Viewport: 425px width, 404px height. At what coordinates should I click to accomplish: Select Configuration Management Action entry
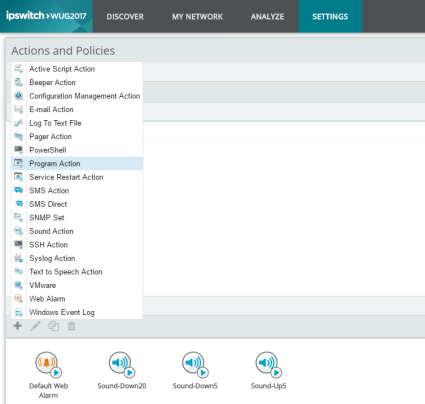tap(77, 96)
